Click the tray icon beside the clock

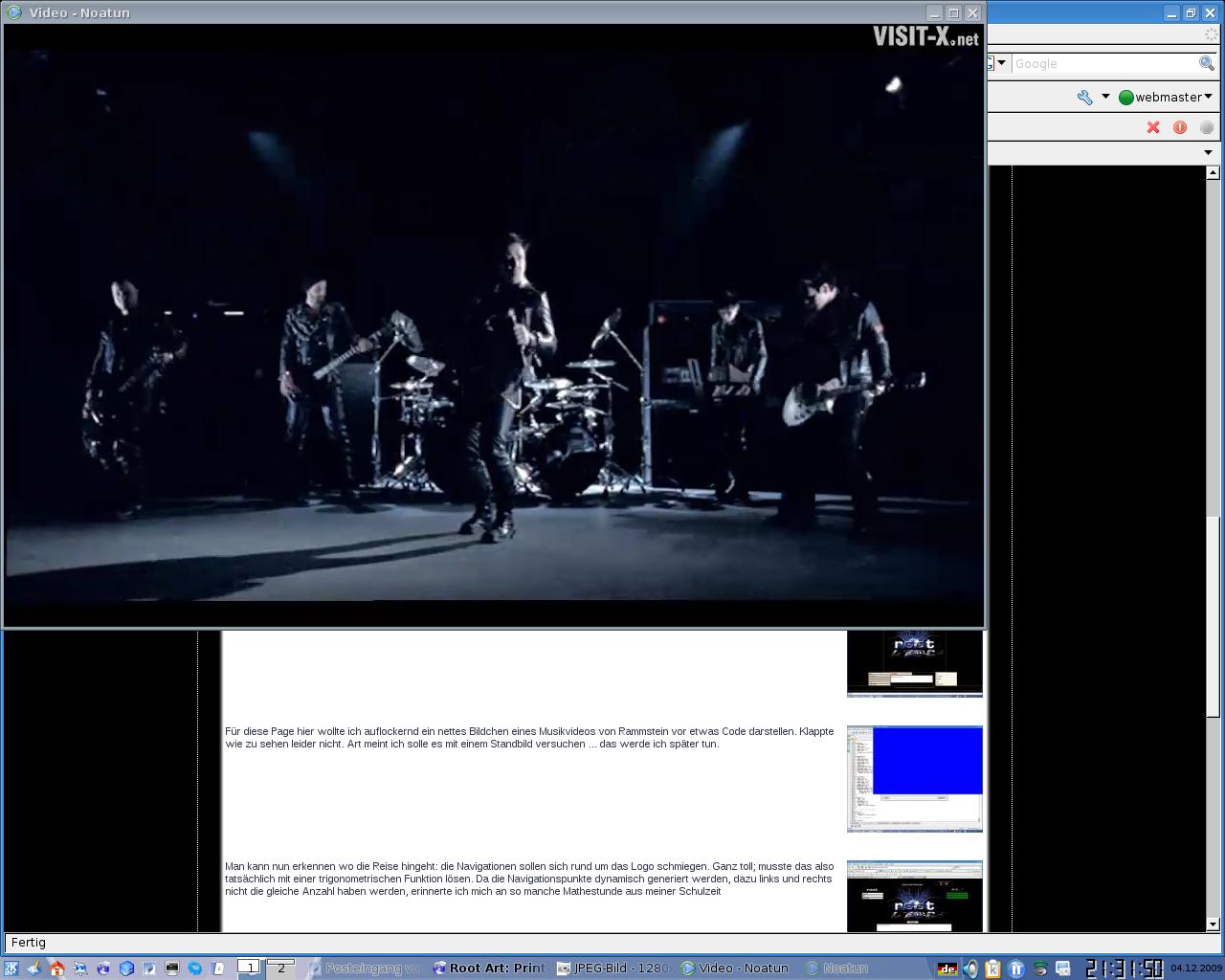pyautogui.click(x=1062, y=969)
